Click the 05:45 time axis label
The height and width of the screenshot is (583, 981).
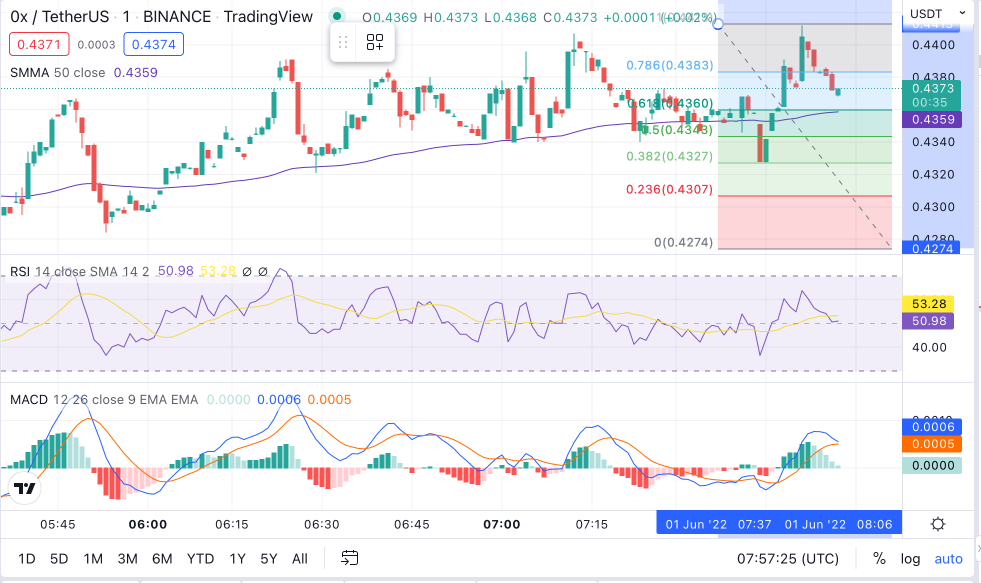click(x=58, y=524)
